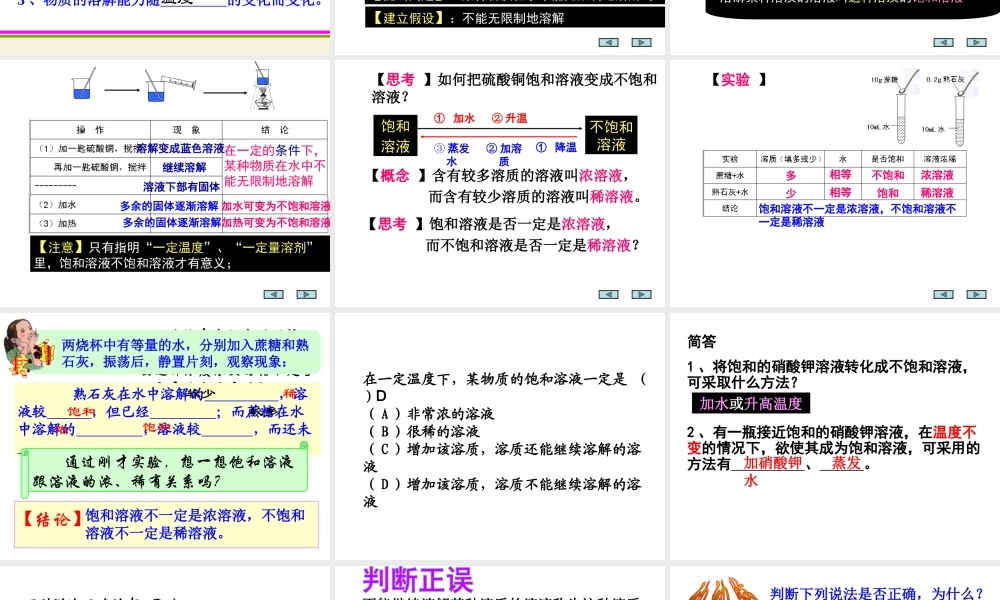Click the 加硝酸钾 red answer text

click(773, 463)
